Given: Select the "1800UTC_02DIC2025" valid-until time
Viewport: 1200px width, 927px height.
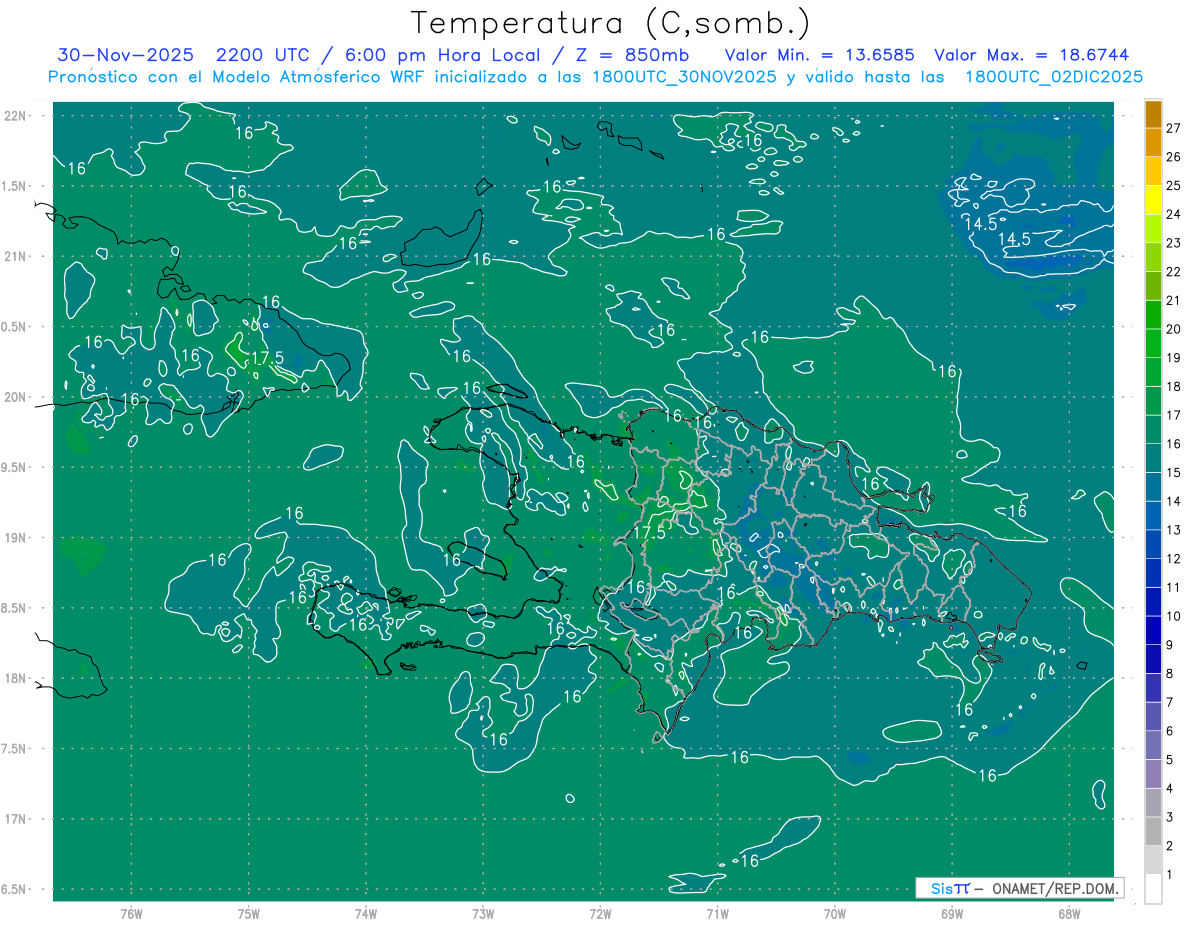Looking at the screenshot, I should tap(1054, 77).
